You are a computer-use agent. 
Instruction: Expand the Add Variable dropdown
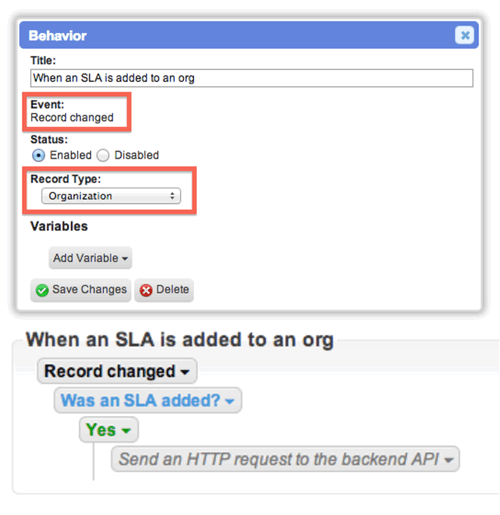pyautogui.click(x=90, y=258)
